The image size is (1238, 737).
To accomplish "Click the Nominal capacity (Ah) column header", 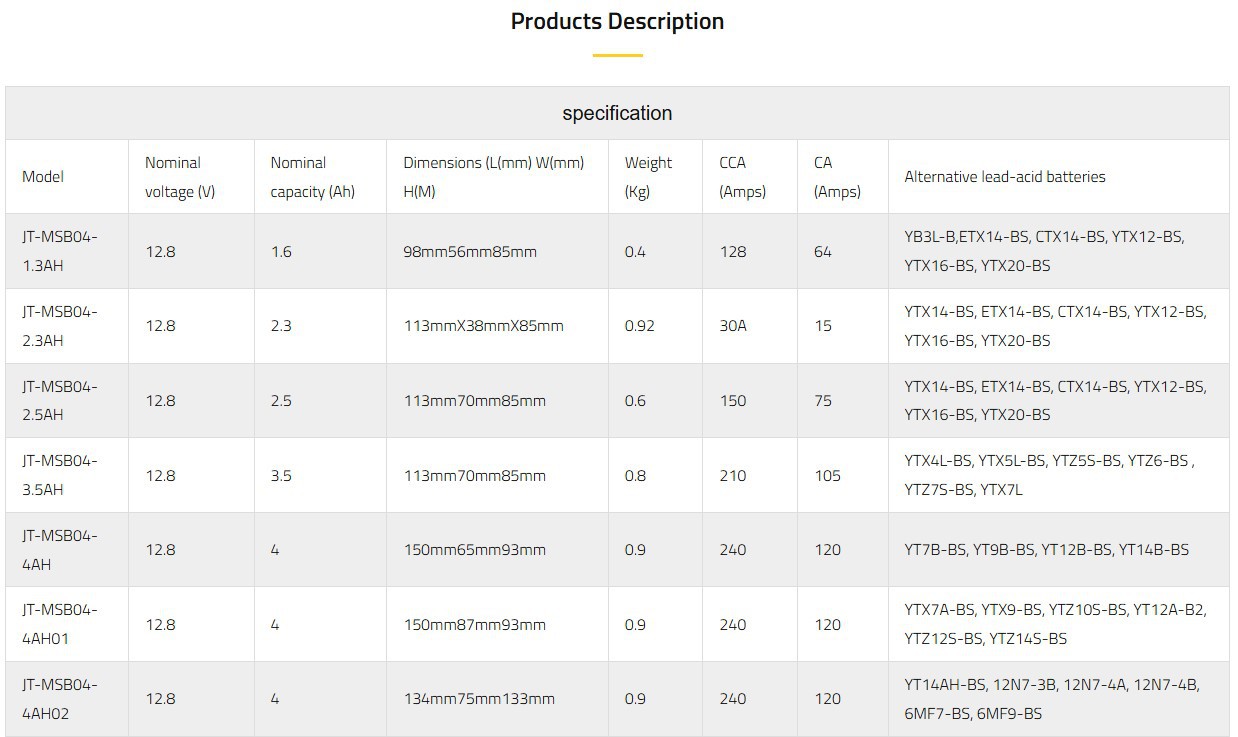I will (x=313, y=176).
